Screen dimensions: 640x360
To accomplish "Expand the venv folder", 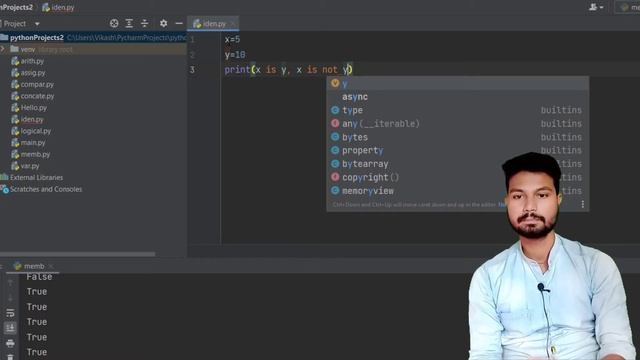I will point(3,49).
